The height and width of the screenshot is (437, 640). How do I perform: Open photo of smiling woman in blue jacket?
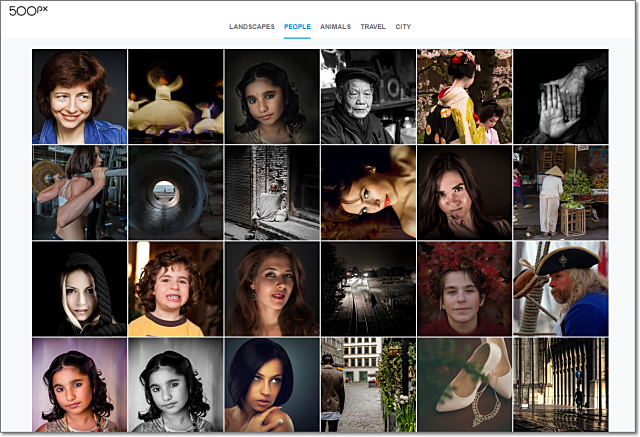pos(79,96)
